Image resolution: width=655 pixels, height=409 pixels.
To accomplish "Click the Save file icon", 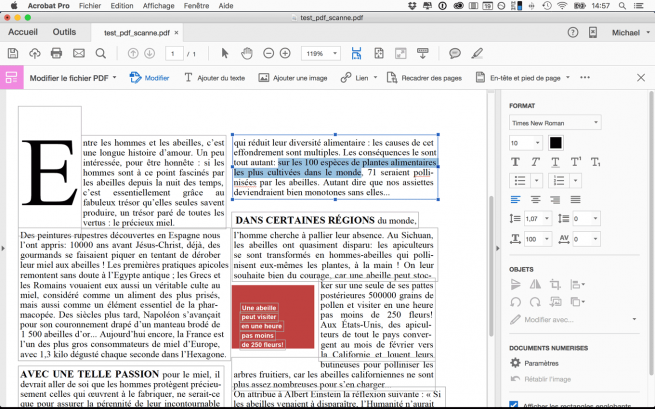I will tap(13, 53).
